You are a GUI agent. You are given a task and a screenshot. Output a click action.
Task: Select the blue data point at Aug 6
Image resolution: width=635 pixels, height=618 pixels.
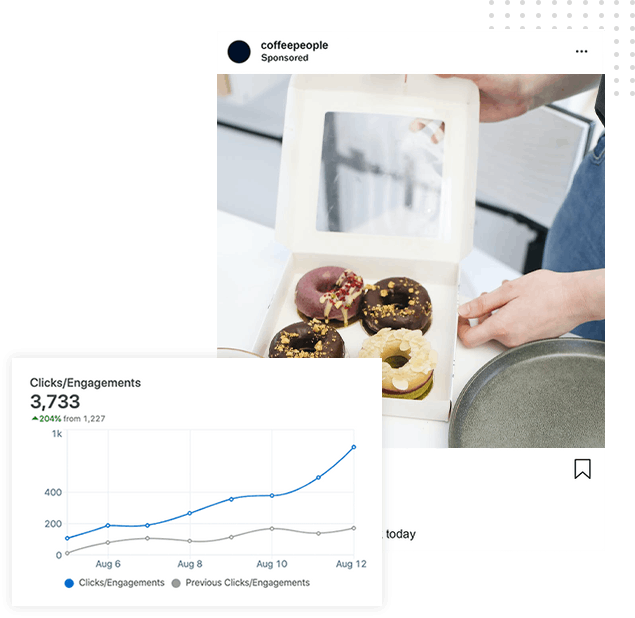pos(108,526)
